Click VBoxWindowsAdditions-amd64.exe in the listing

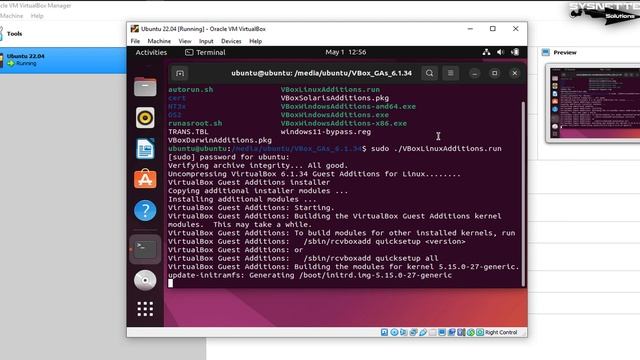[x=348, y=106]
